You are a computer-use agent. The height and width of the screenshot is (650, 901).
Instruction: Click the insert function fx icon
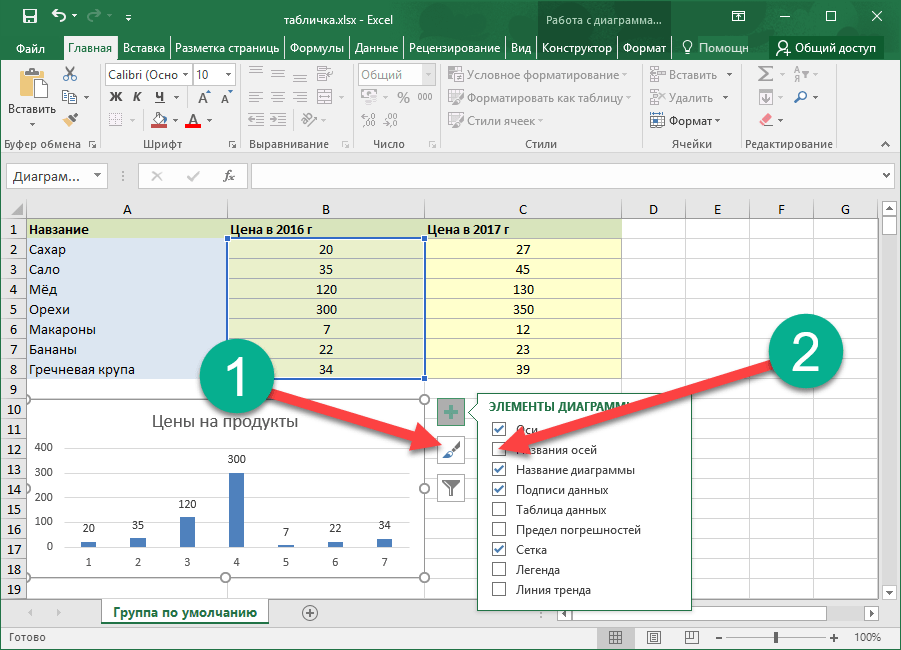point(229,176)
